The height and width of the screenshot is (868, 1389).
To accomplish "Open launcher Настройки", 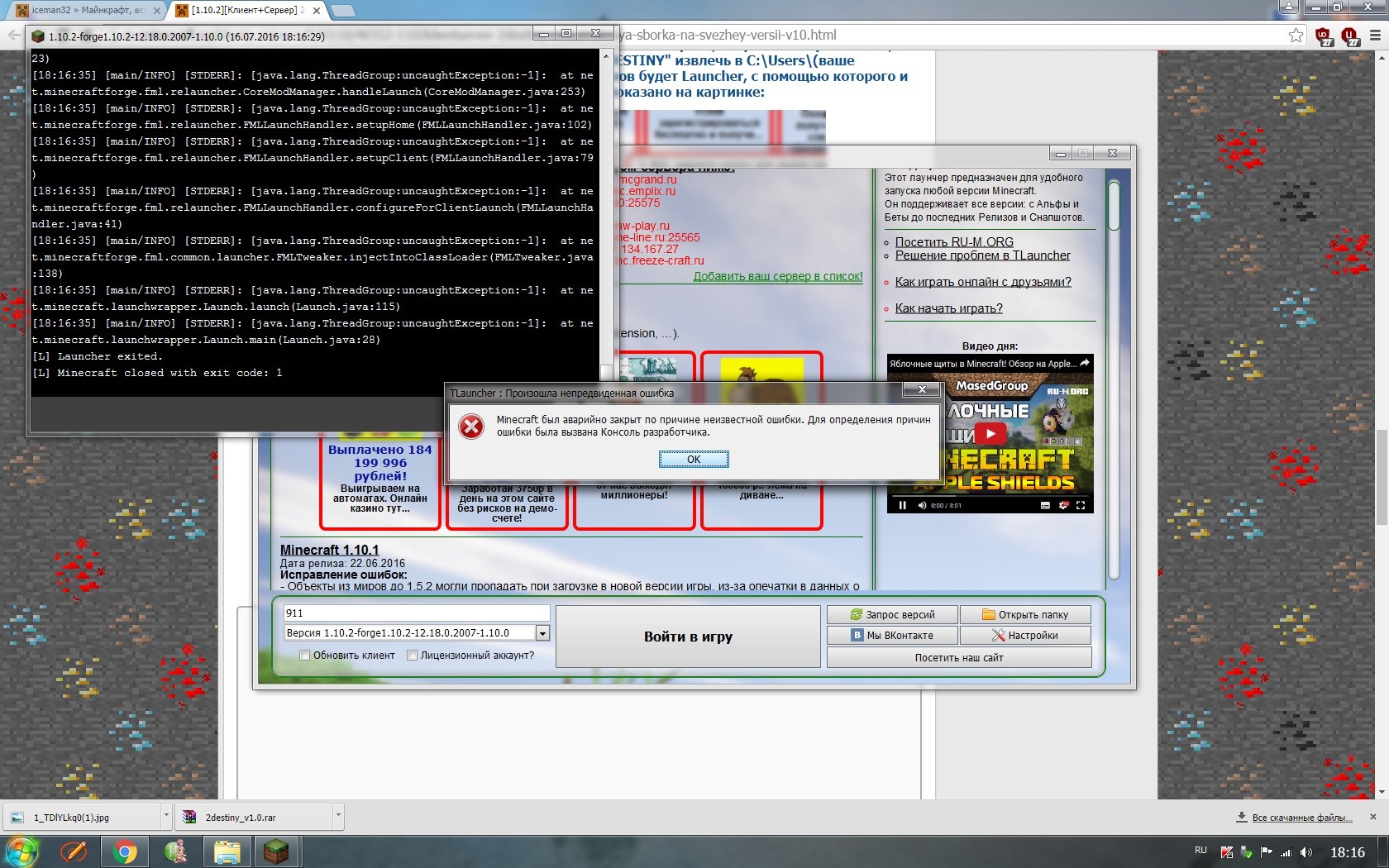I will [1025, 636].
